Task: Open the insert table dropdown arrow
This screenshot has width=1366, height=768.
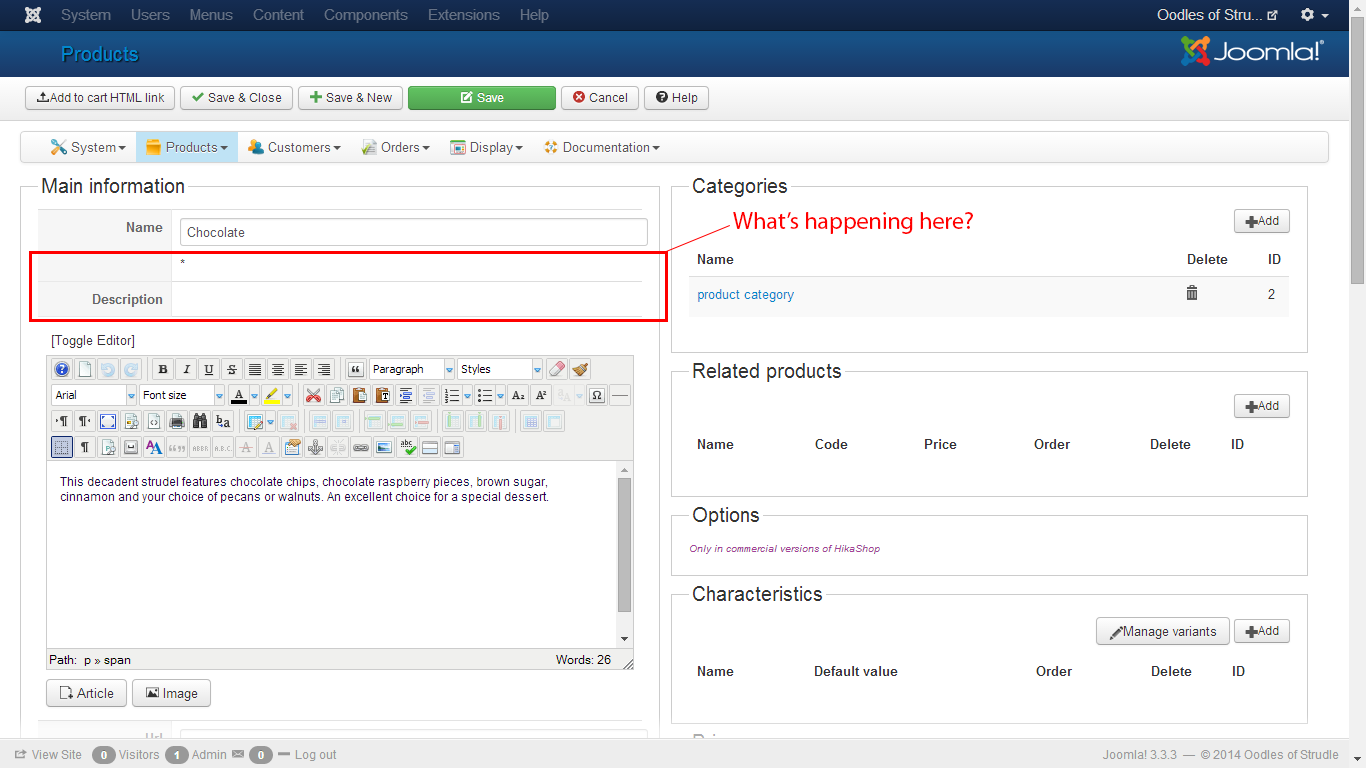Action: pyautogui.click(x=270, y=421)
